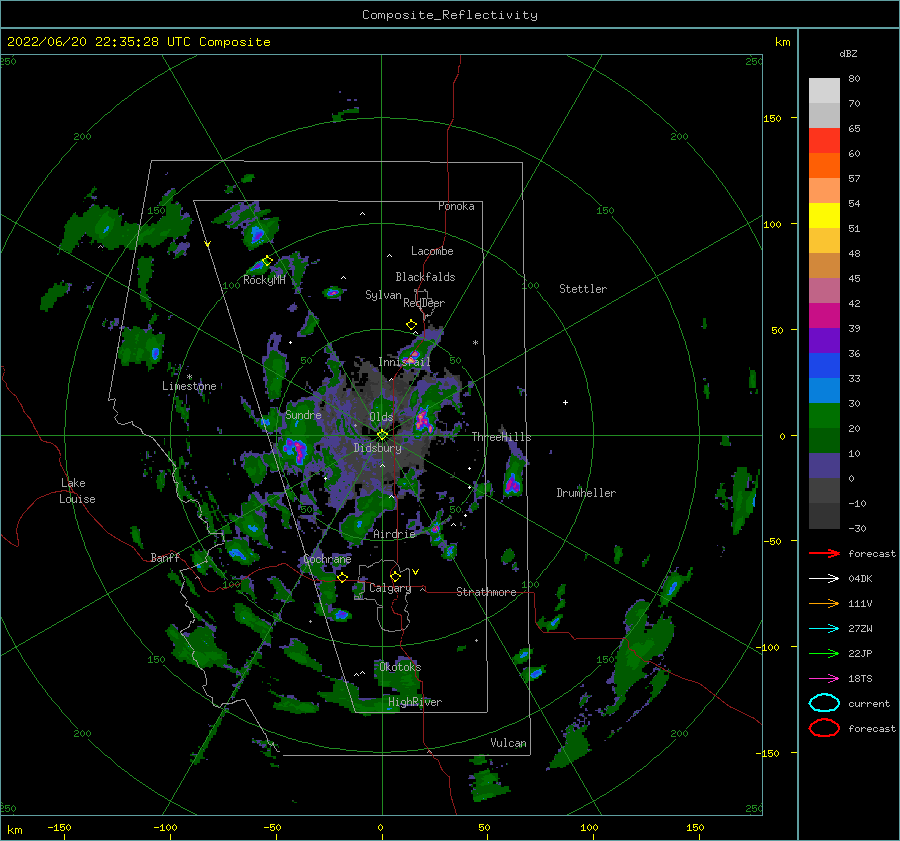Select the orange 111V arrow icon
This screenshot has height=841, width=900.
824,603
